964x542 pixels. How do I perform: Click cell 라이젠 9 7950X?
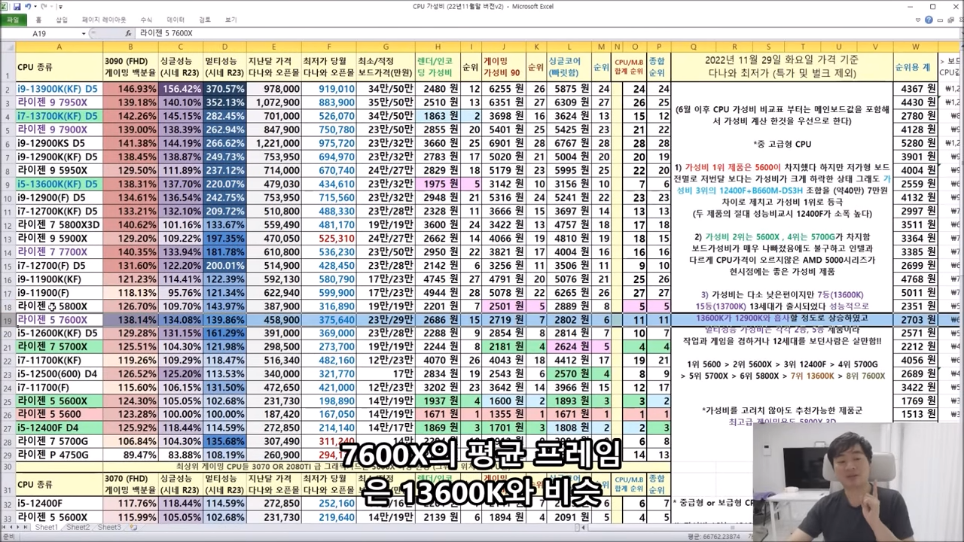(x=59, y=102)
